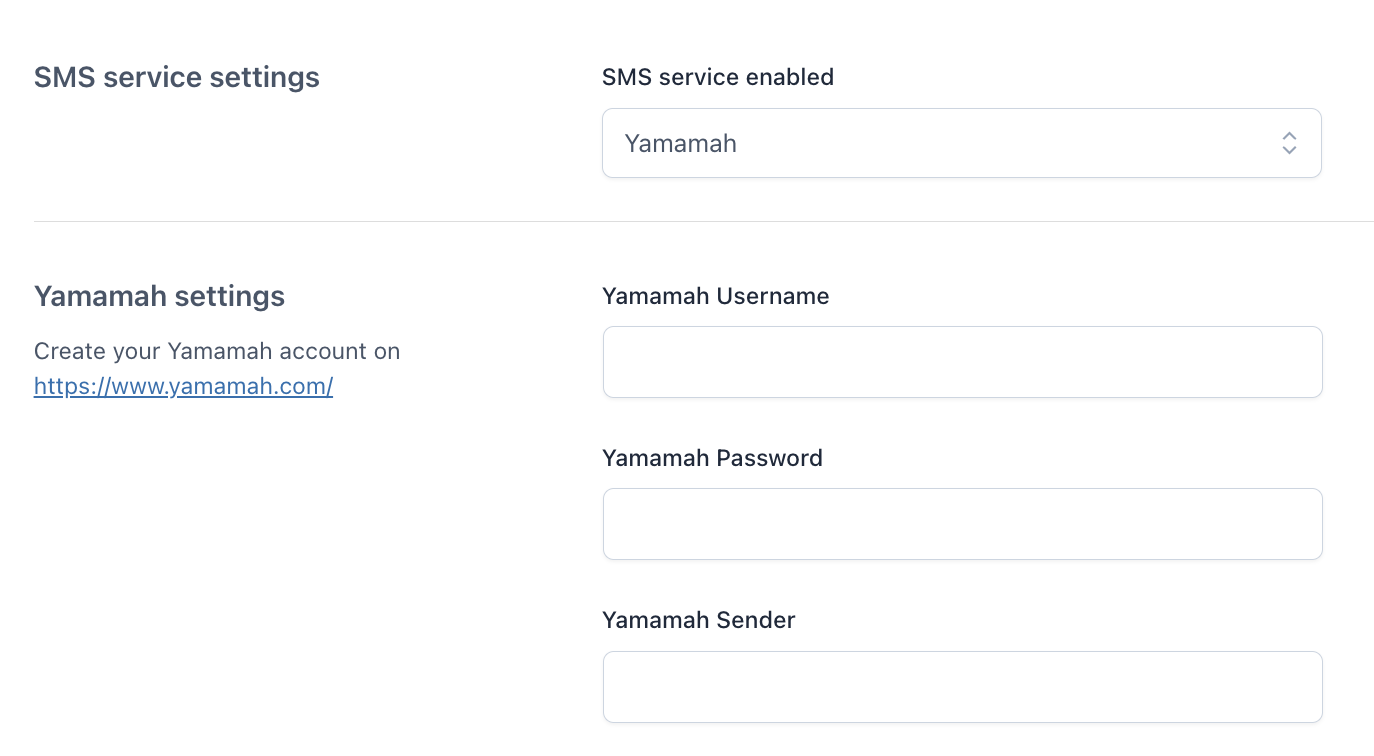Click the up-down chevron icon in the SMS service select
Screen dimensions: 1374x756
point(1289,143)
